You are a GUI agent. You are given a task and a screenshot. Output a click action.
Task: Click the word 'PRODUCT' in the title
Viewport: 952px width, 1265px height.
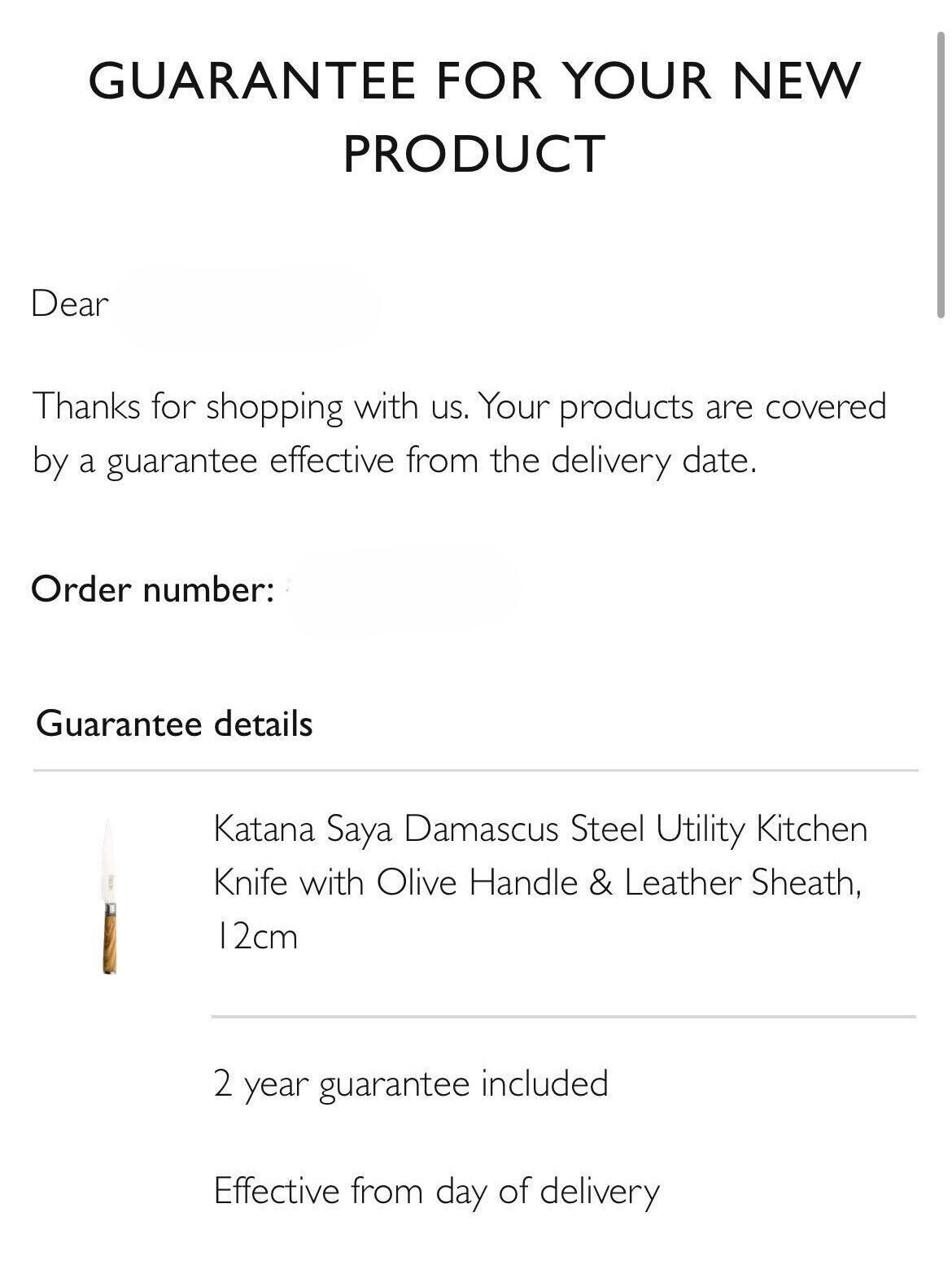(x=474, y=154)
